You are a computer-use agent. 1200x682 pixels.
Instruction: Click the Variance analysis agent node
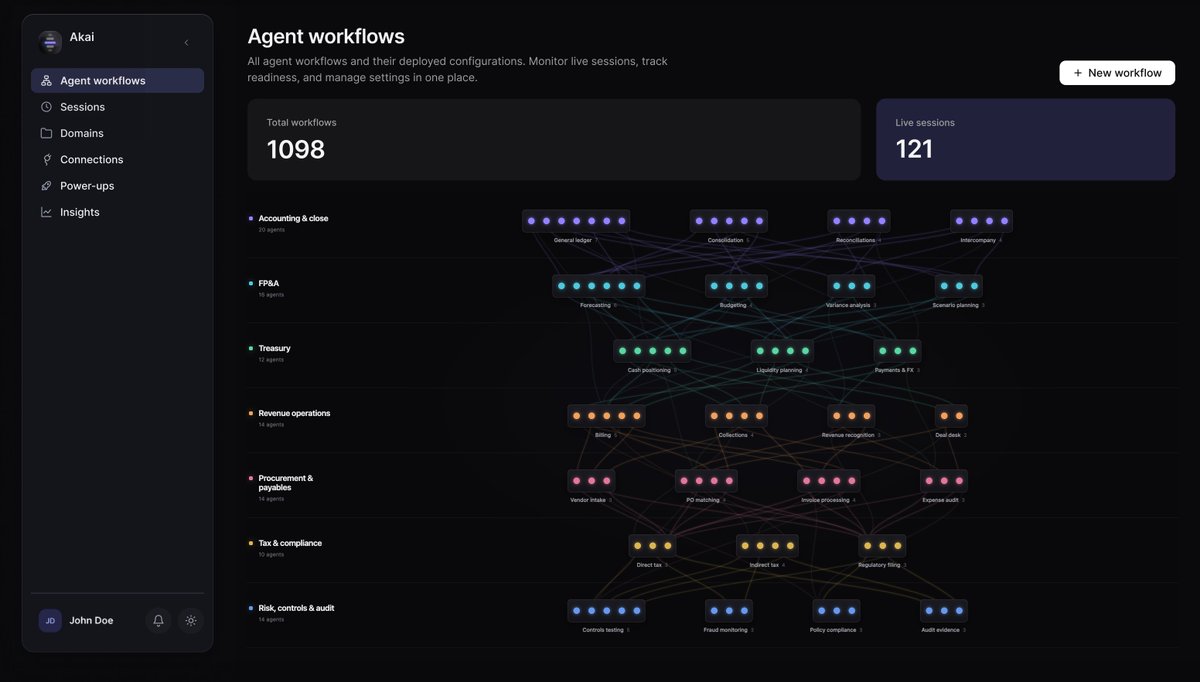[x=851, y=286]
